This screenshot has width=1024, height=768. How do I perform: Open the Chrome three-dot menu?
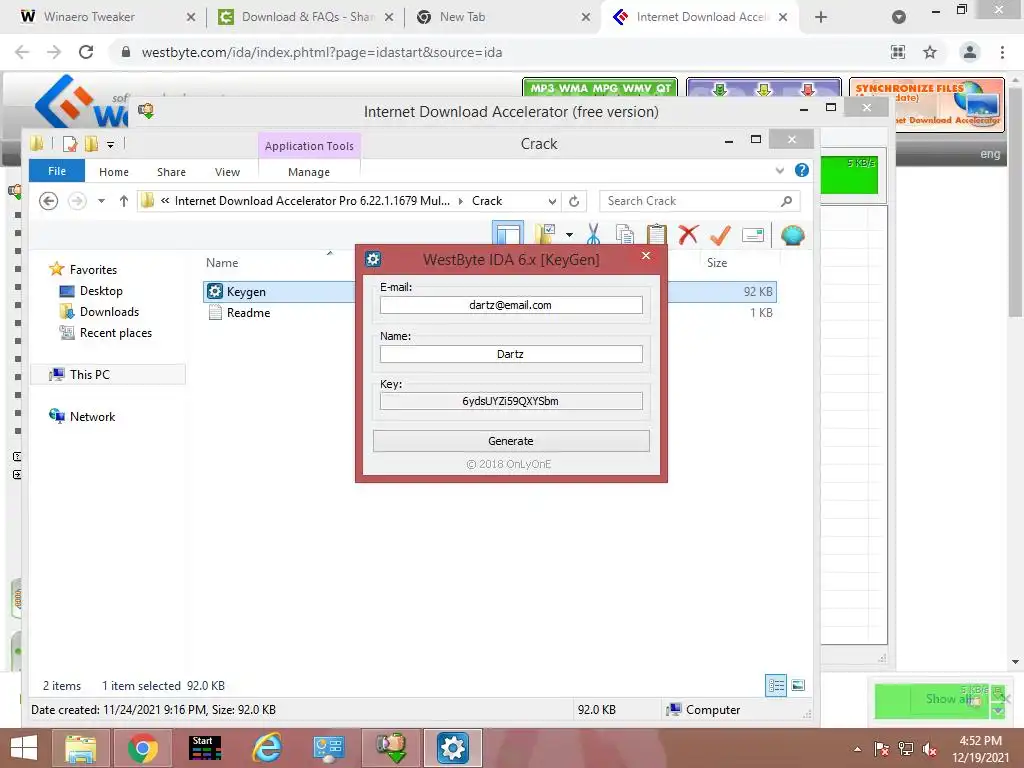click(1002, 52)
